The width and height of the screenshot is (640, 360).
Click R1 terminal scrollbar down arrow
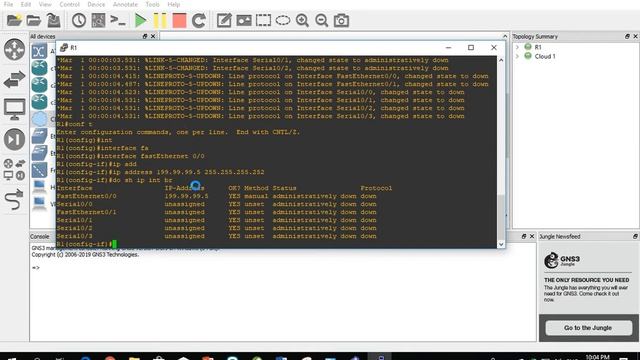click(x=501, y=244)
